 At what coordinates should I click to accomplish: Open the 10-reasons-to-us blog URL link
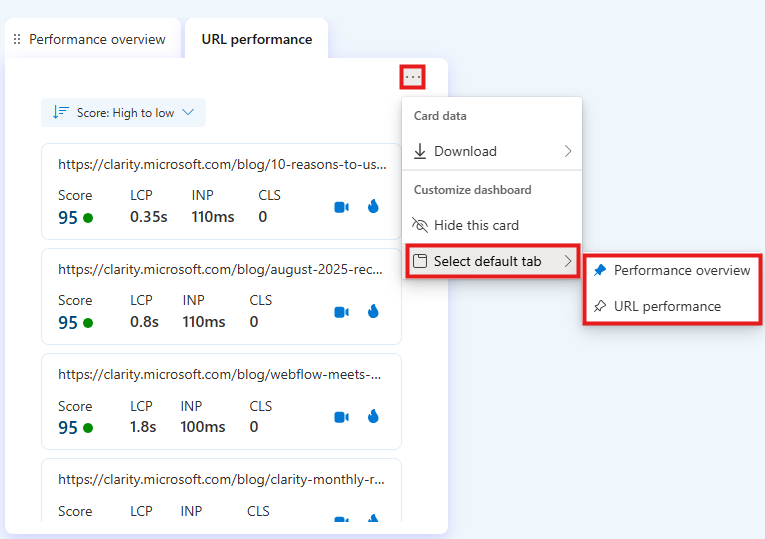222,164
